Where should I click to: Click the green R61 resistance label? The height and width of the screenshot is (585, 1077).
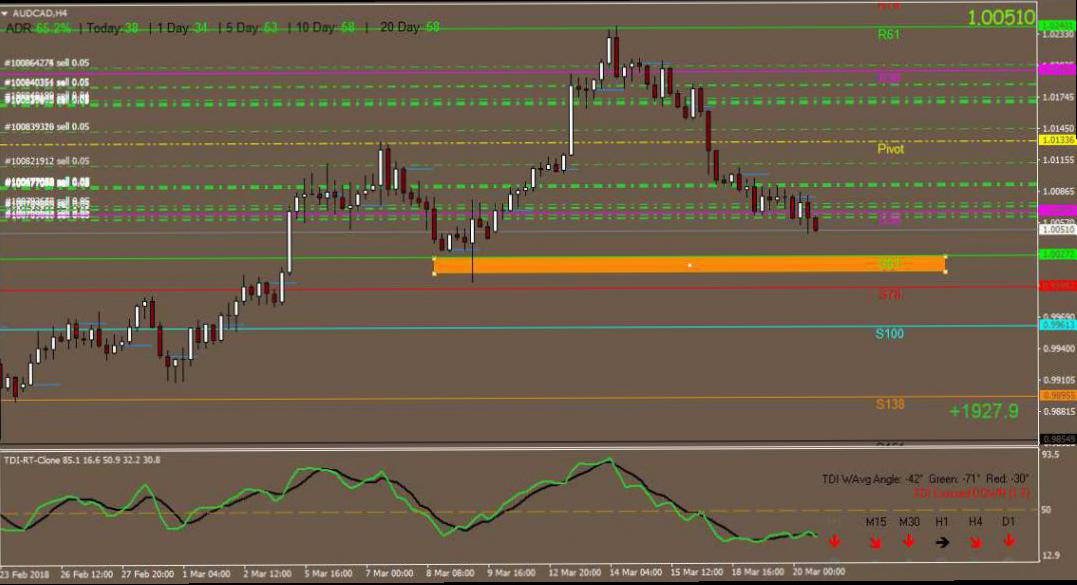click(x=888, y=34)
